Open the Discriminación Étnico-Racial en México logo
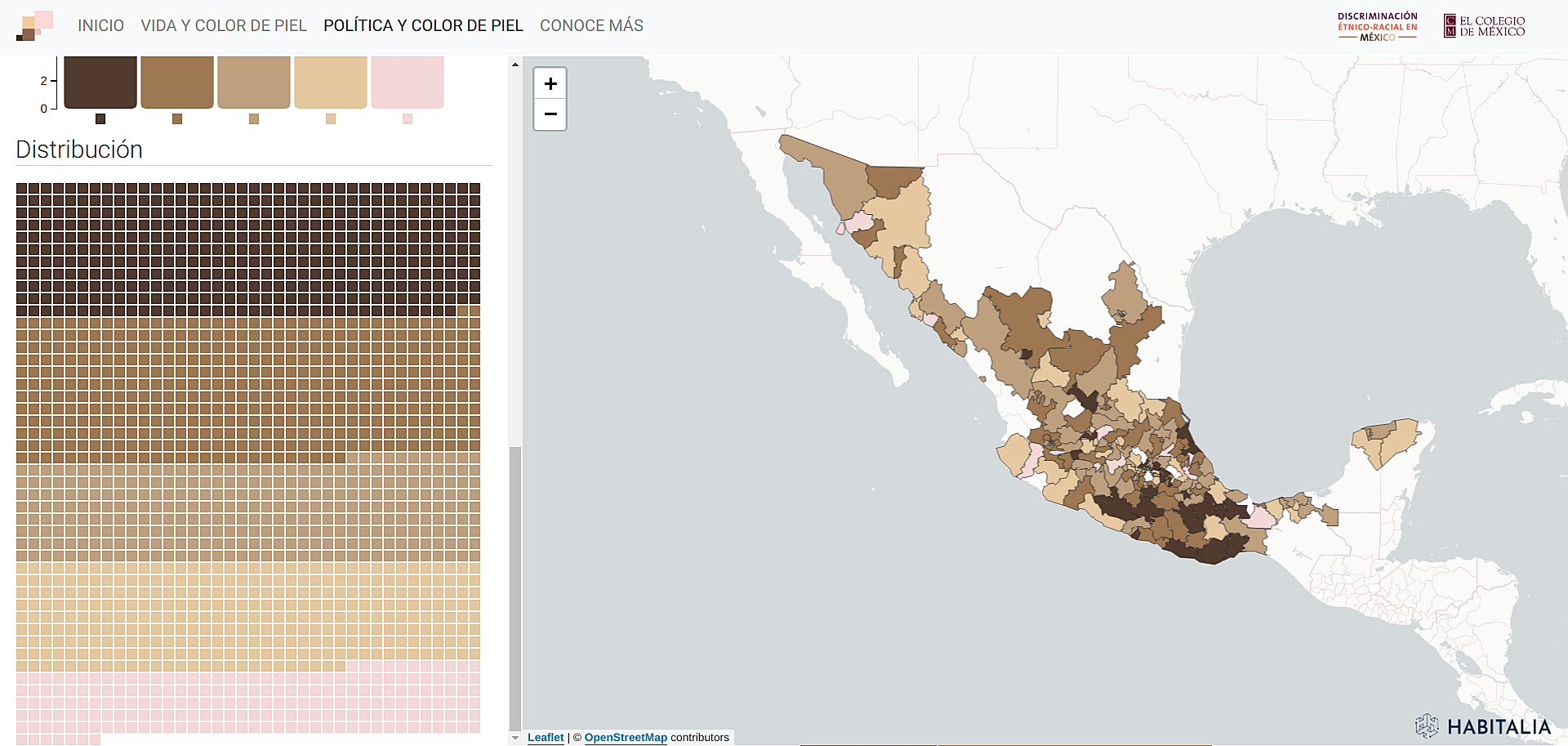The image size is (1568, 746). click(1377, 26)
